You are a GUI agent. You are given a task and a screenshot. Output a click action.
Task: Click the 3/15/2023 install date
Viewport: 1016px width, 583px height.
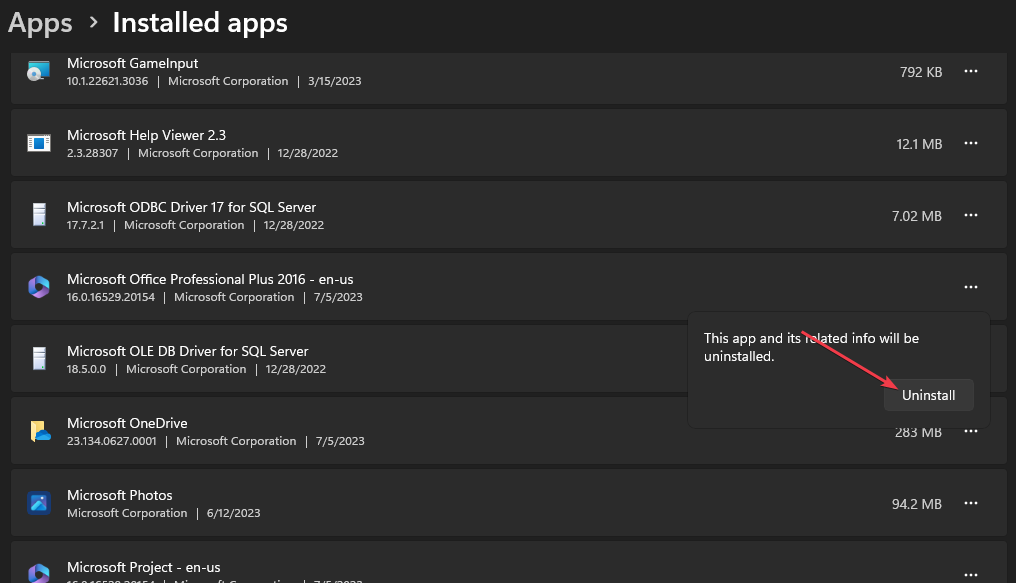coord(334,81)
